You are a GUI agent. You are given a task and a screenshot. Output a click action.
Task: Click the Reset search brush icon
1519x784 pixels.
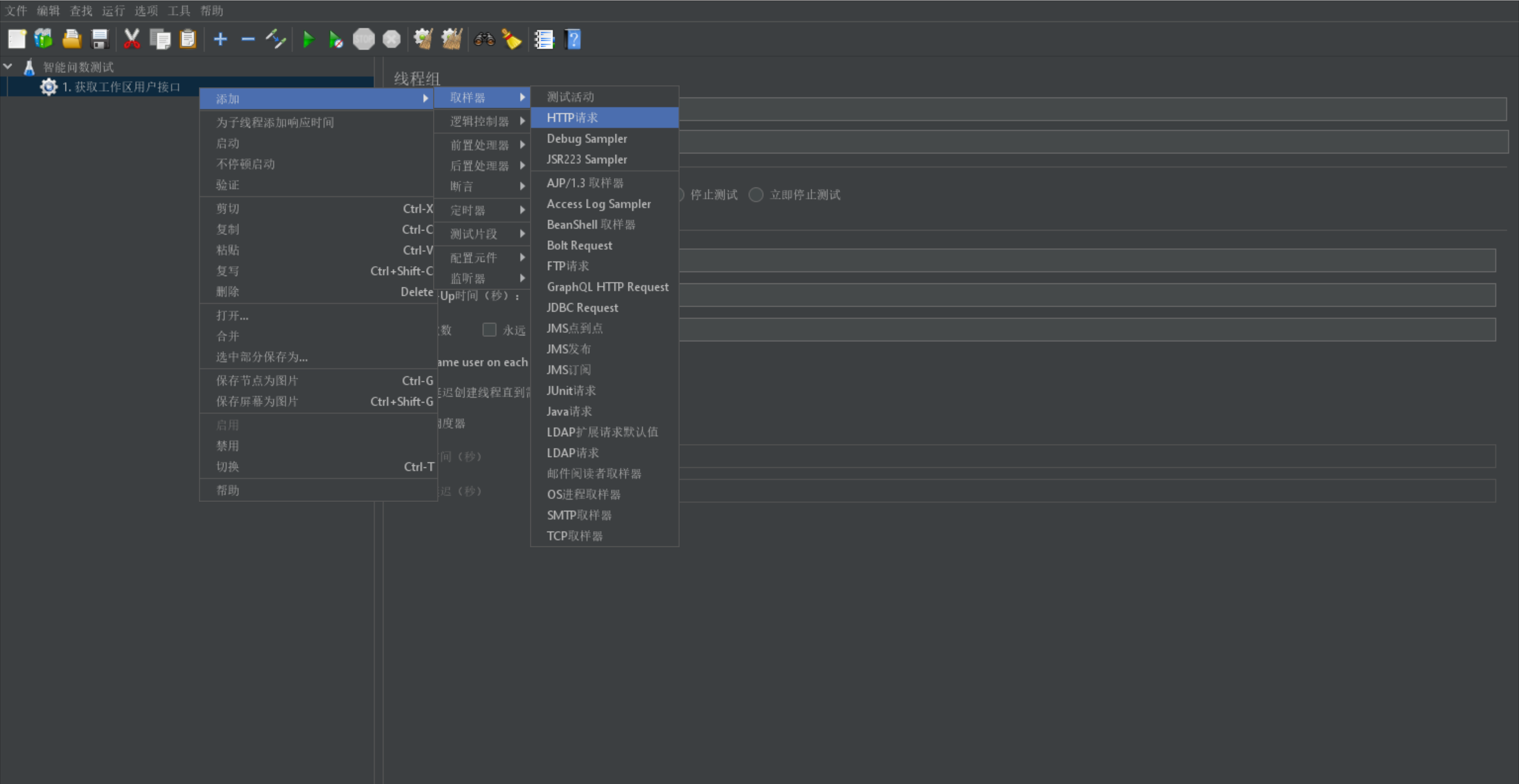tap(512, 40)
